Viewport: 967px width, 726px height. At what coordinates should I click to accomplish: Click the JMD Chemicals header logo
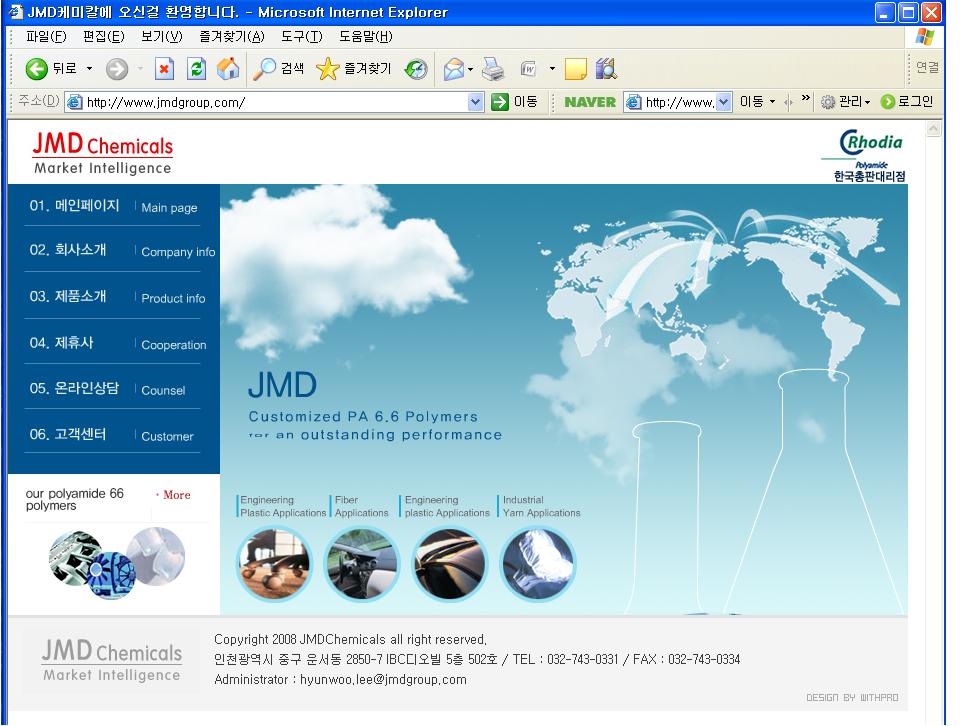(x=103, y=153)
